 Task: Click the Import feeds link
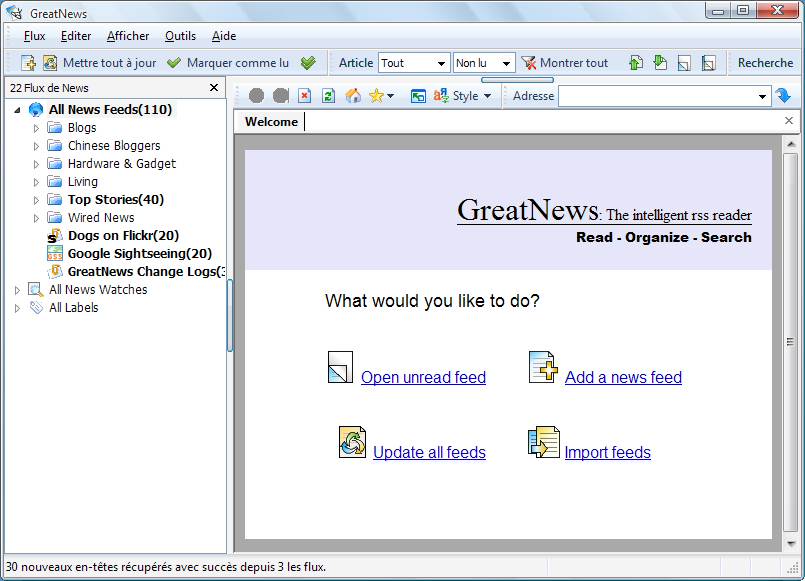click(x=607, y=452)
